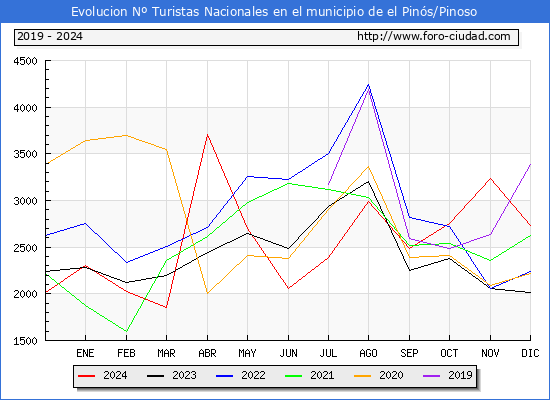Select the 2020 legend label
550x400 pixels.
tap(391, 375)
